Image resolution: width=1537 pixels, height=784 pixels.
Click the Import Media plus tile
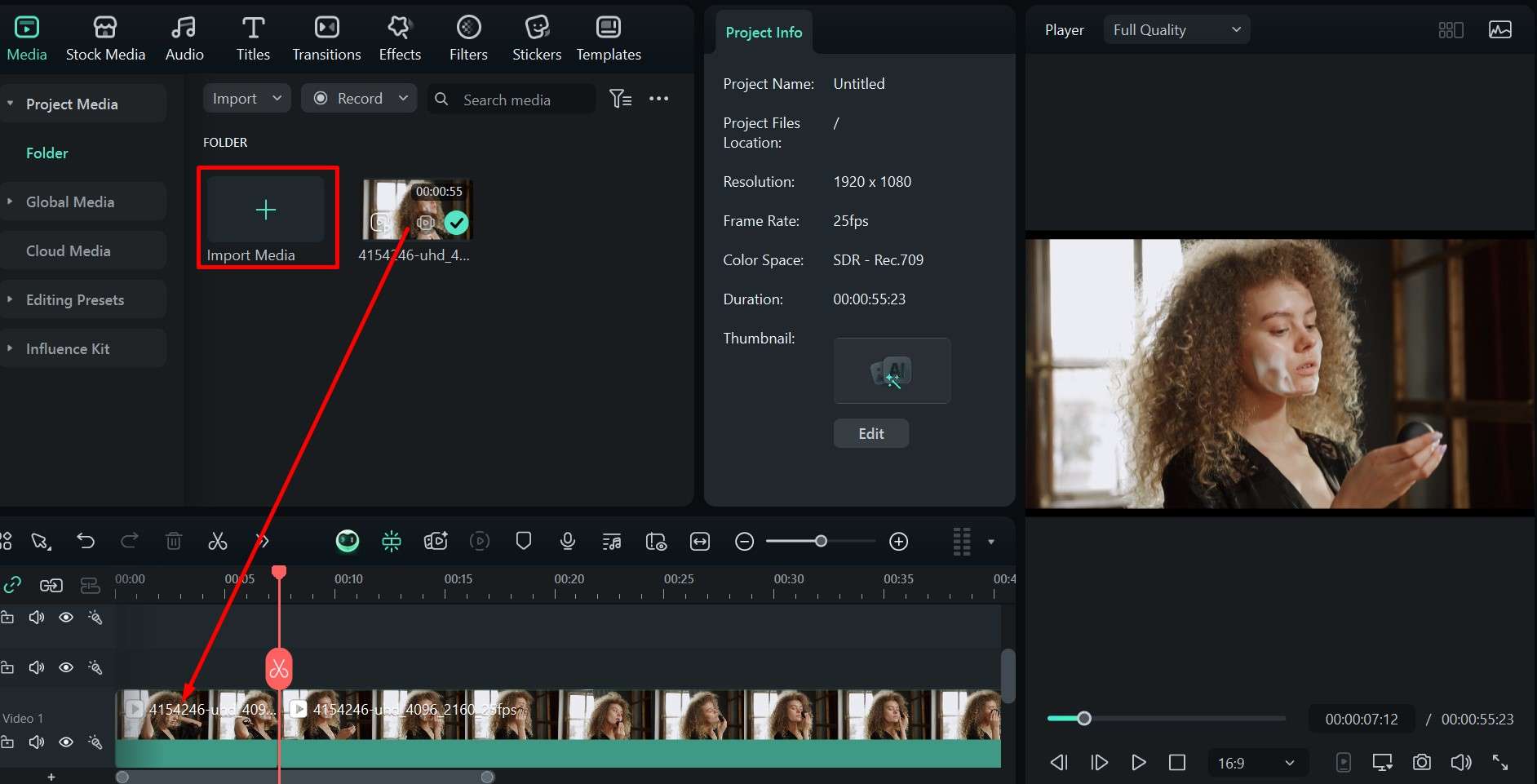tap(266, 210)
